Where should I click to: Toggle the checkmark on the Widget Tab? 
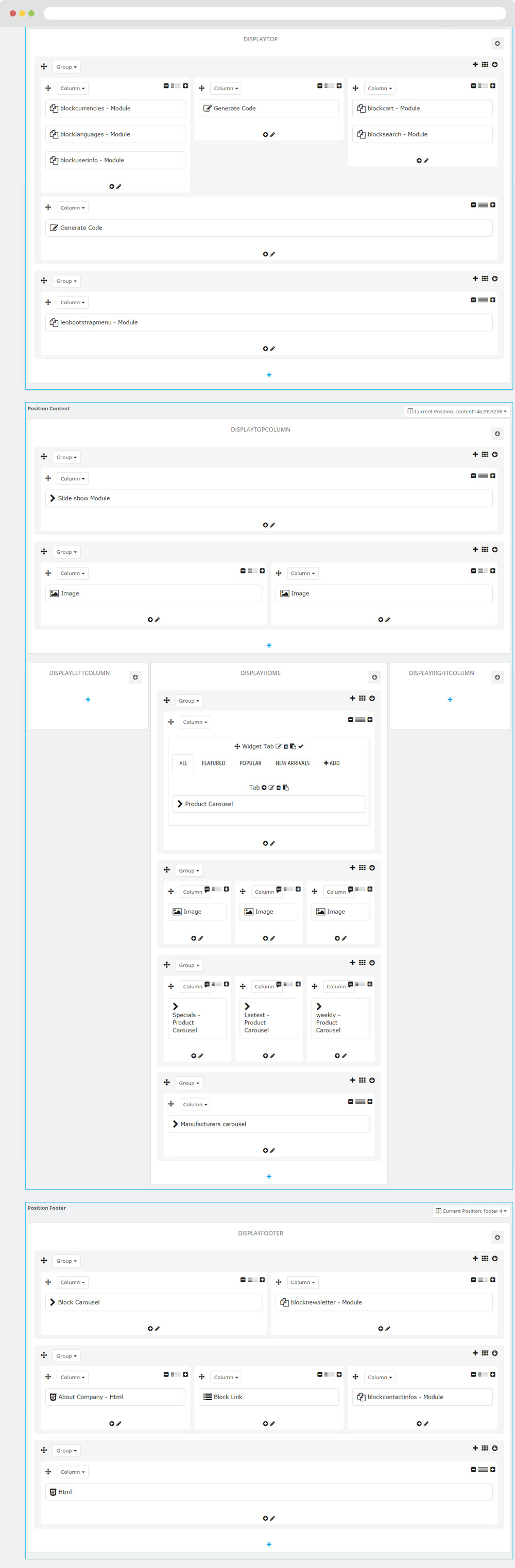301,746
